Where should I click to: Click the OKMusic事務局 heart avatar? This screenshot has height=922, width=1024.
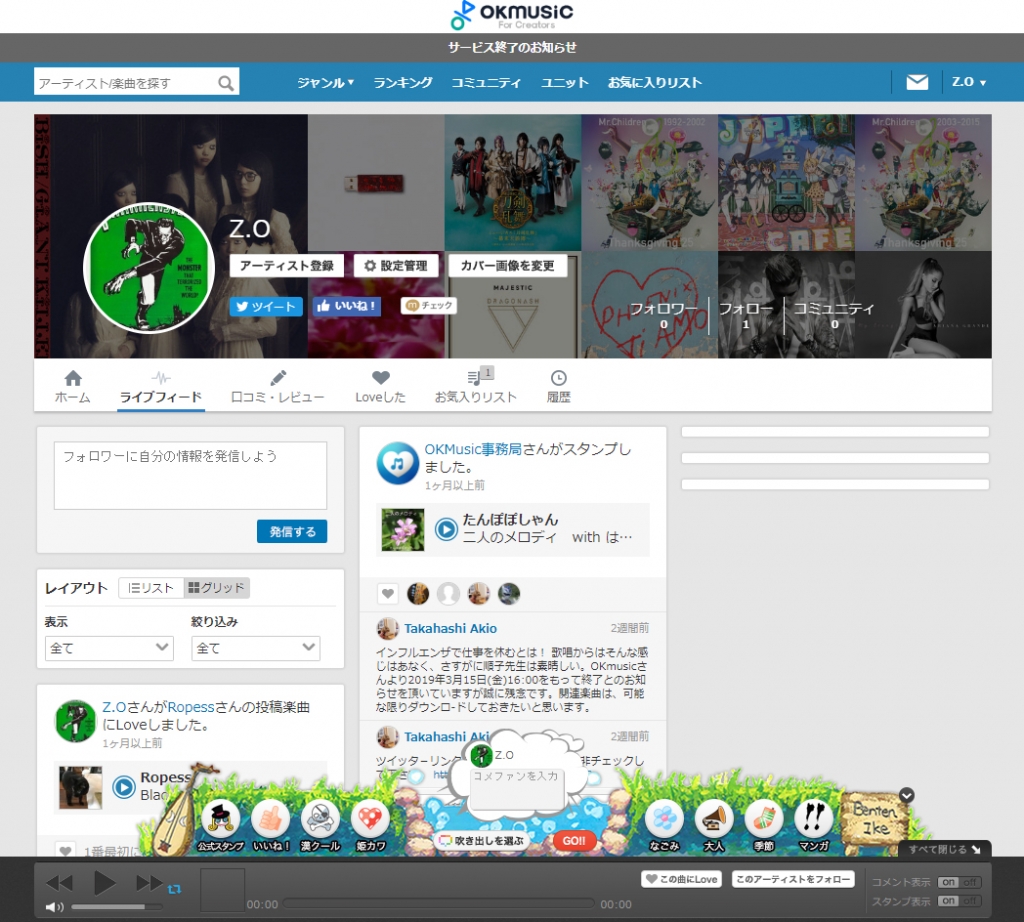click(x=398, y=463)
